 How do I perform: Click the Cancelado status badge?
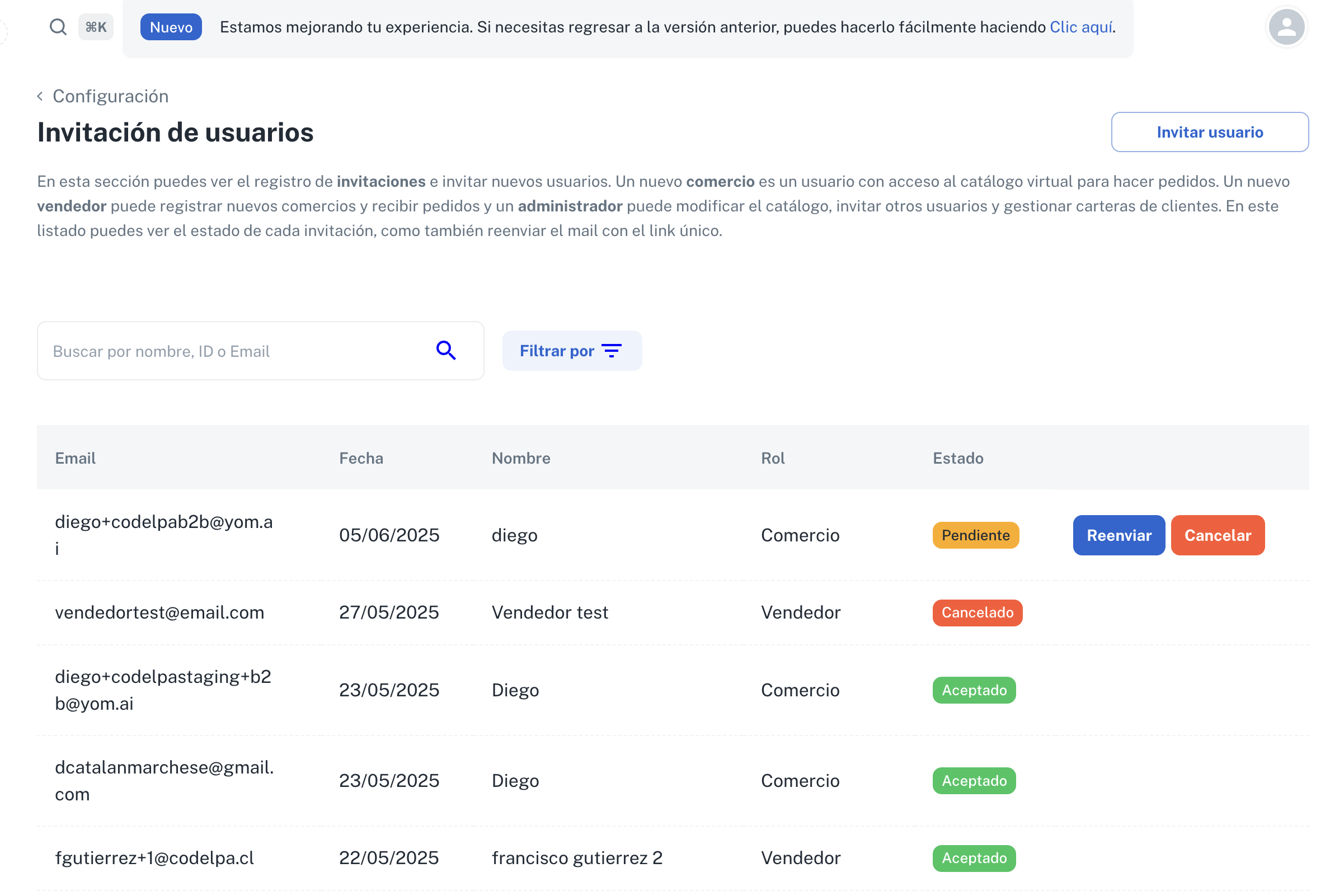pyautogui.click(x=977, y=612)
